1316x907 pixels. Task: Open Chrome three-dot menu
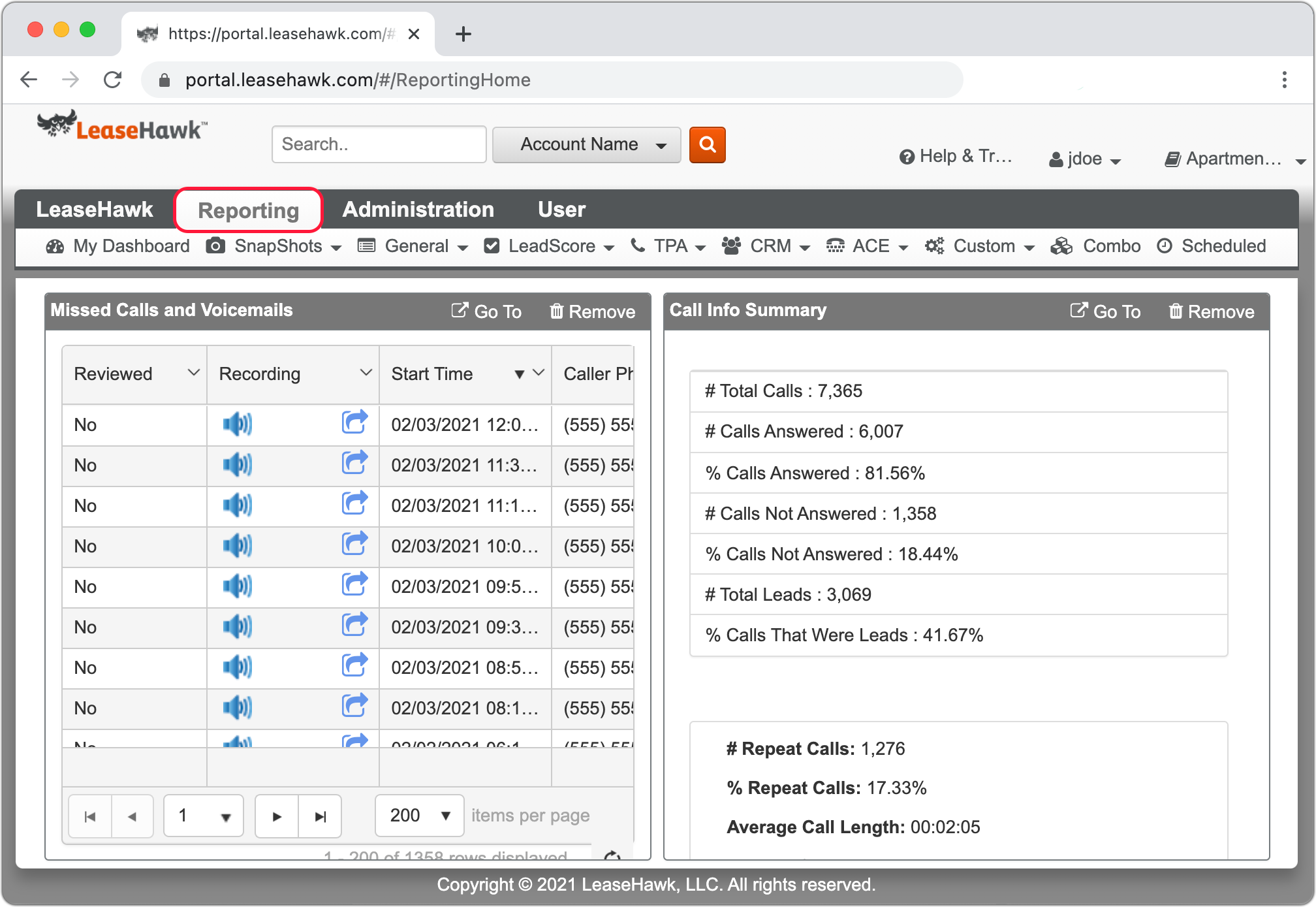[1284, 80]
